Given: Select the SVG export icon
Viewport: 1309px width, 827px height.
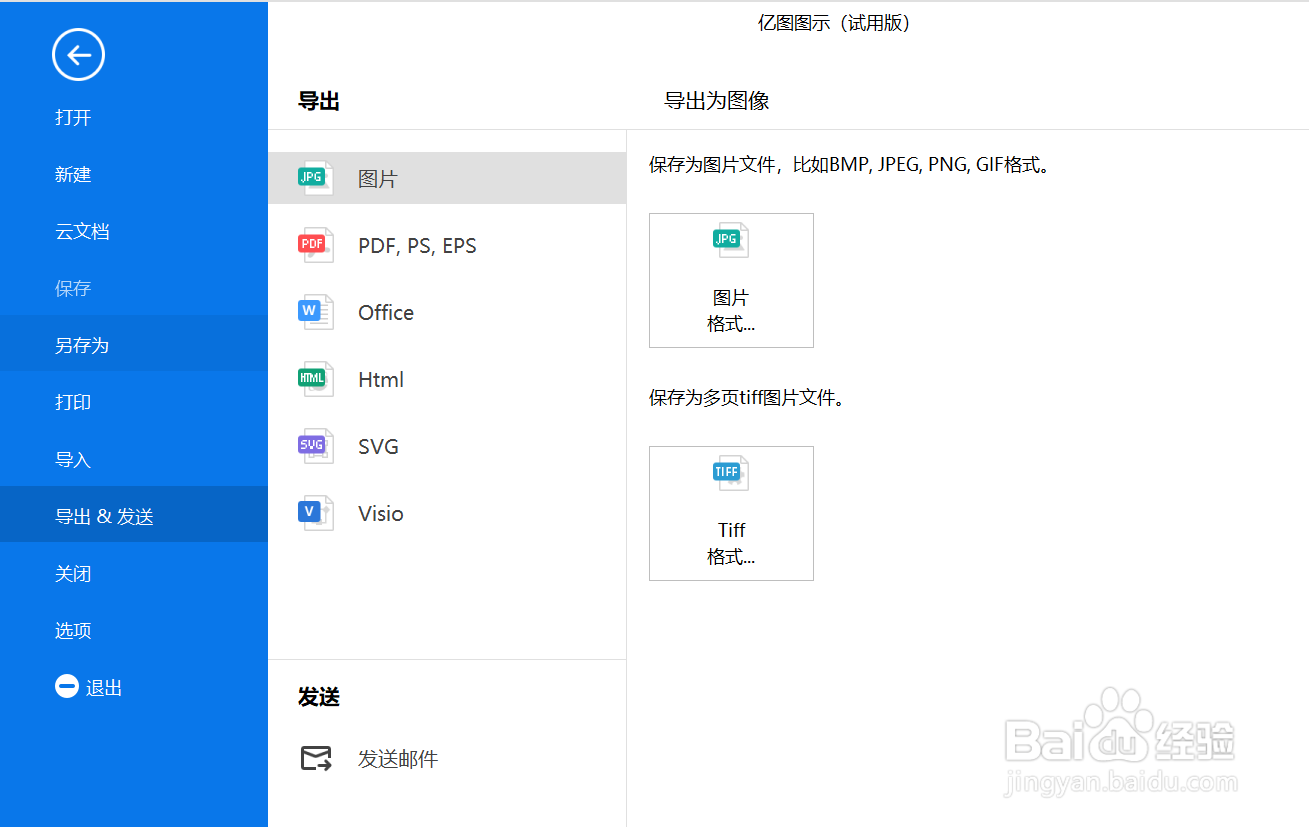Looking at the screenshot, I should coord(314,445).
